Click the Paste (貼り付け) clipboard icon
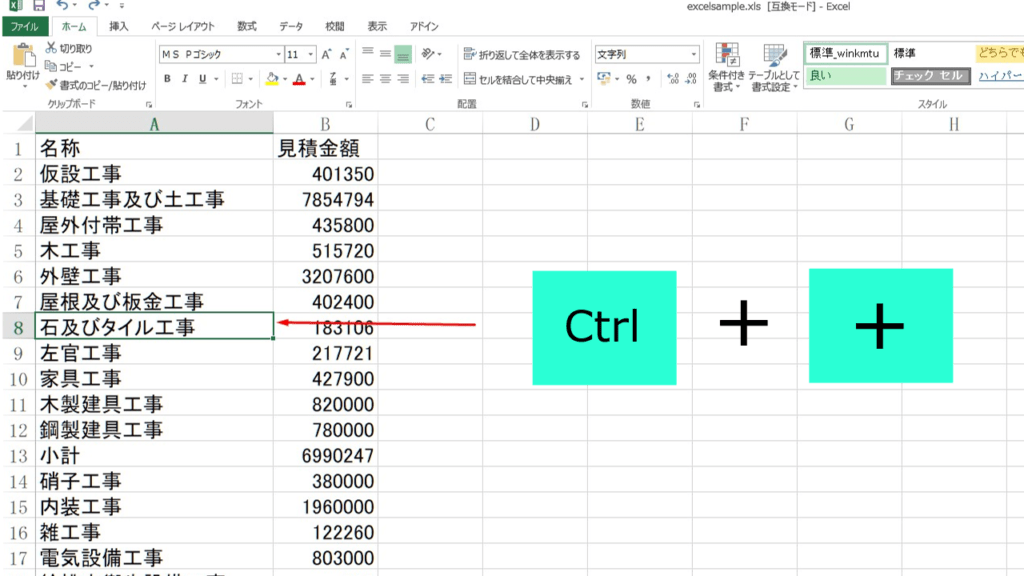 [x=24, y=56]
